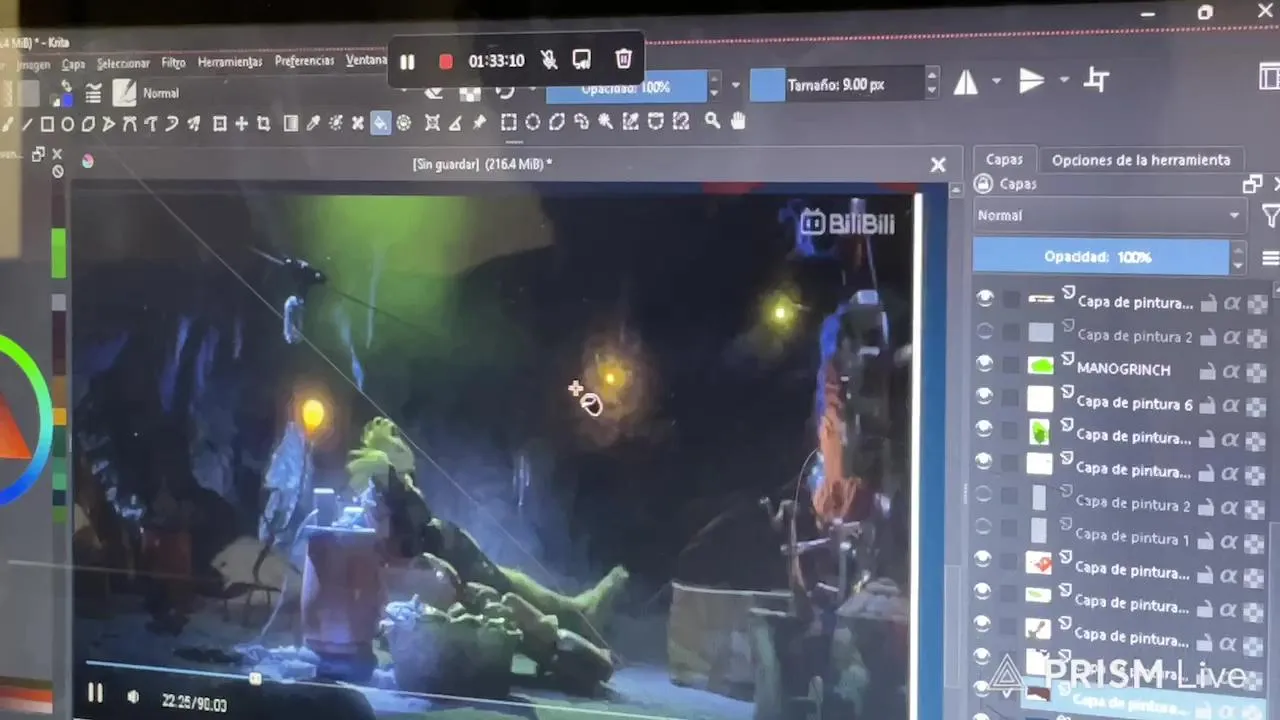1280x720 pixels.
Task: Hide the MANOGRINCH layer
Action: click(985, 365)
